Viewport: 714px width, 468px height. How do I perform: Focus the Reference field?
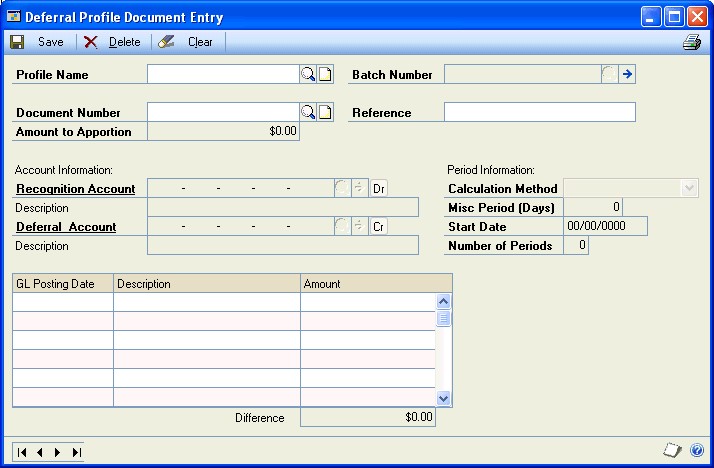coord(540,112)
